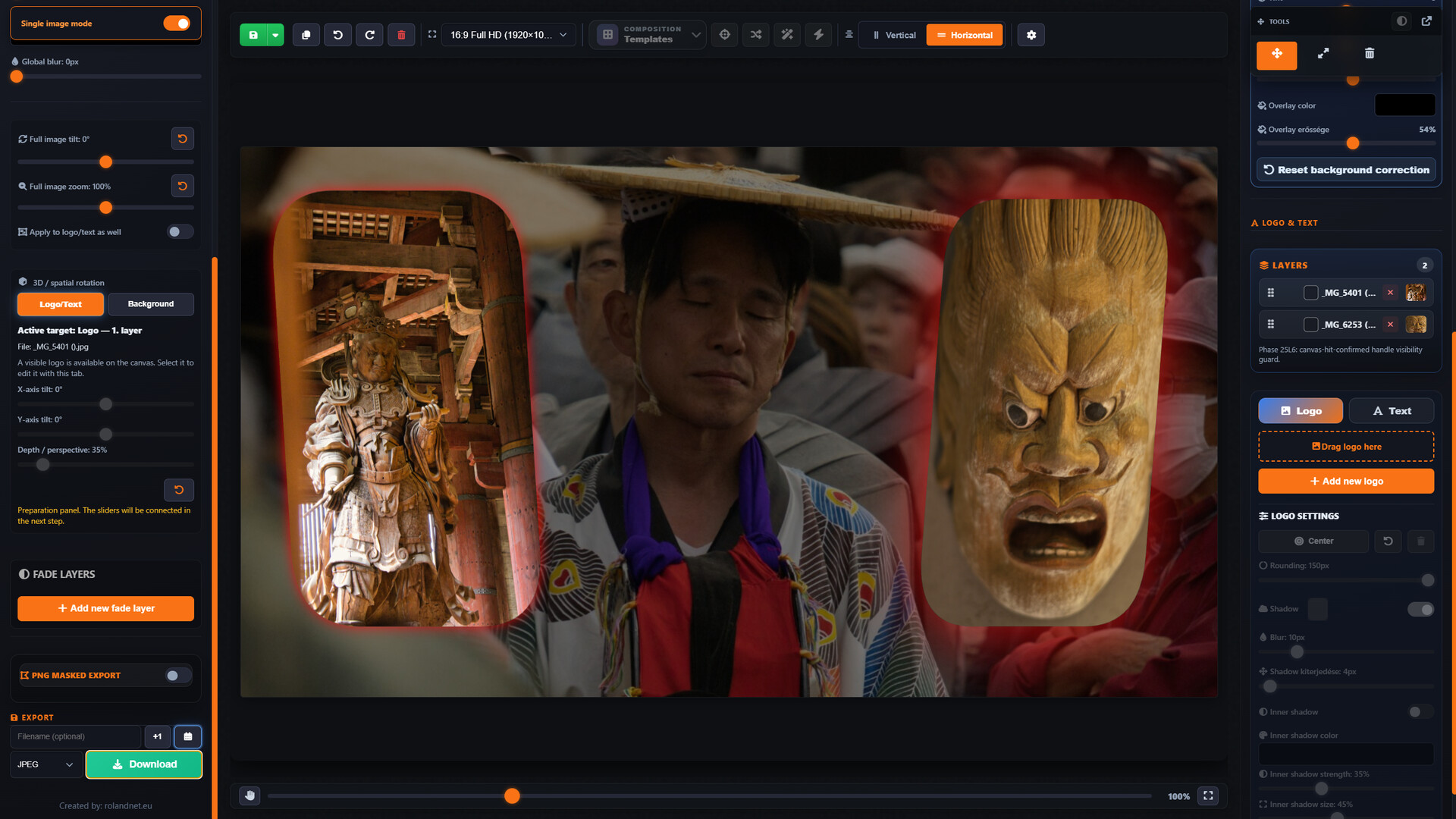Click the Download button
1456x819 pixels.
[x=144, y=764]
